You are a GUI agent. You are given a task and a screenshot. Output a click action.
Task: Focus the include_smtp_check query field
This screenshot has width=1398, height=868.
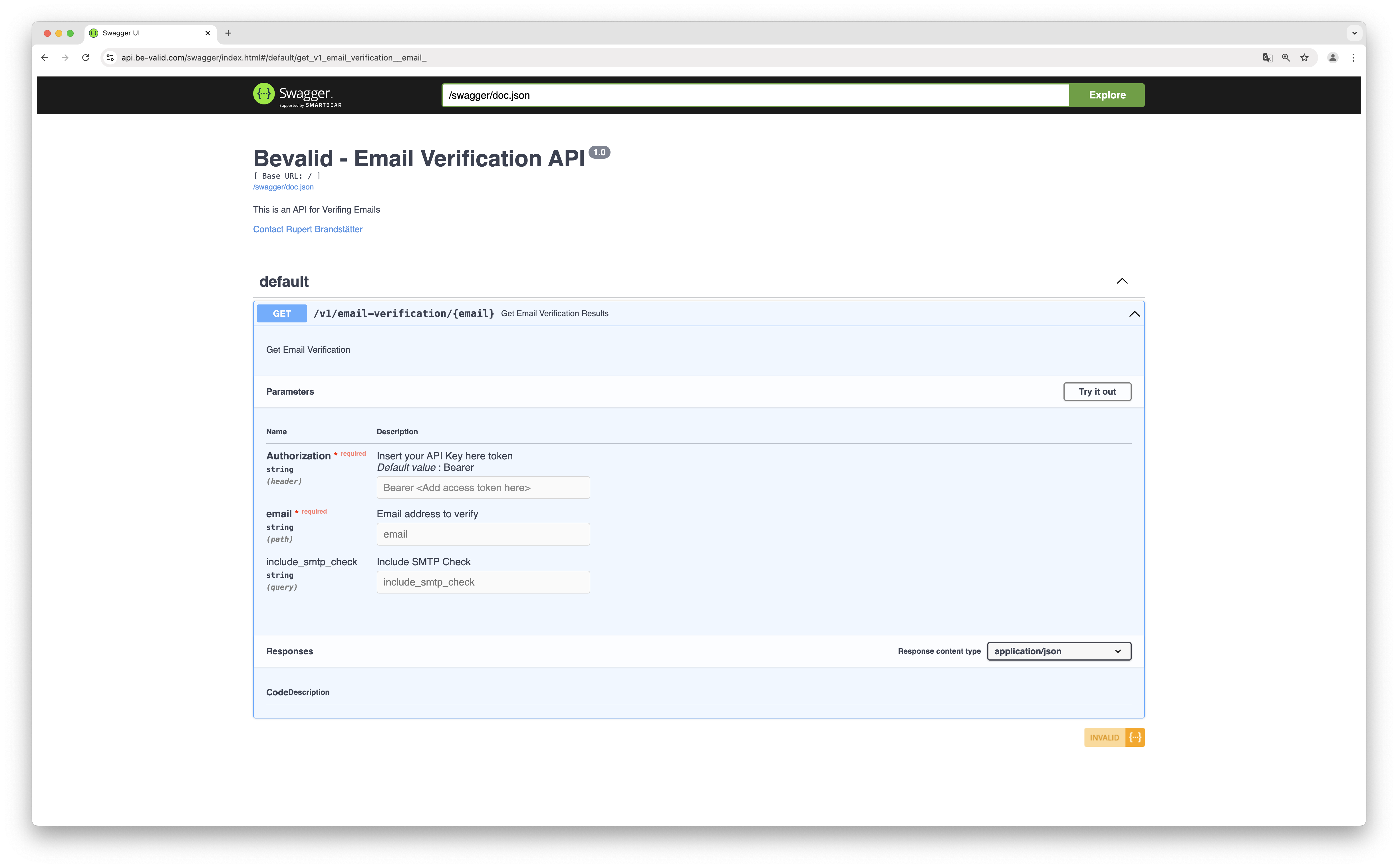coord(484,582)
